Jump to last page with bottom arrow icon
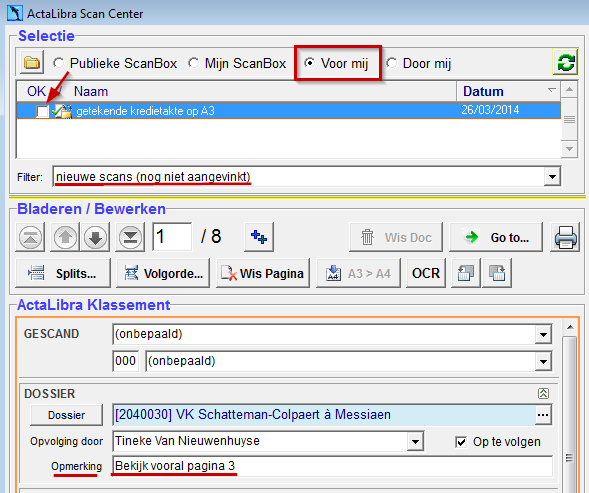589x493 pixels. (130, 237)
